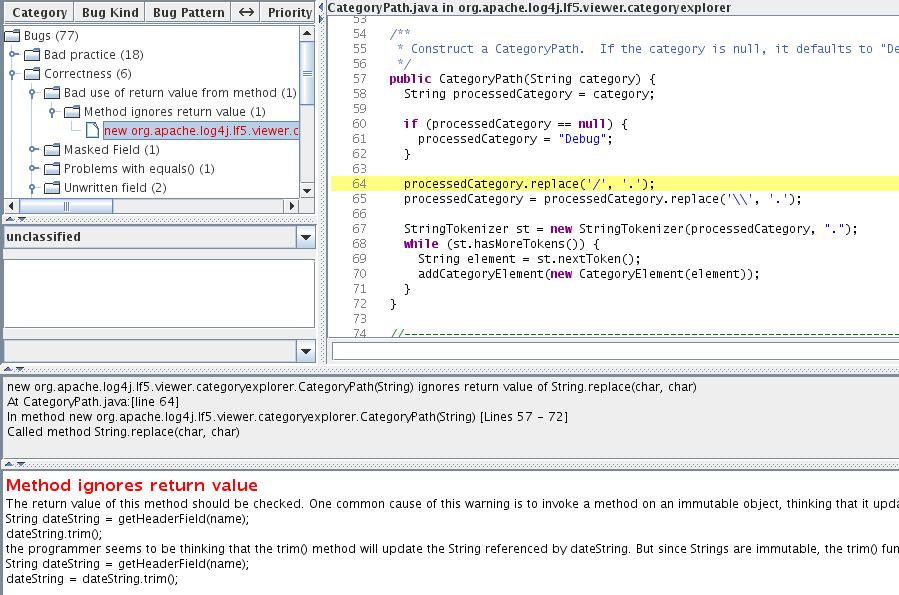Select Problems with equals() (1) row
This screenshot has height=595, width=899.
pyautogui.click(x=139, y=169)
